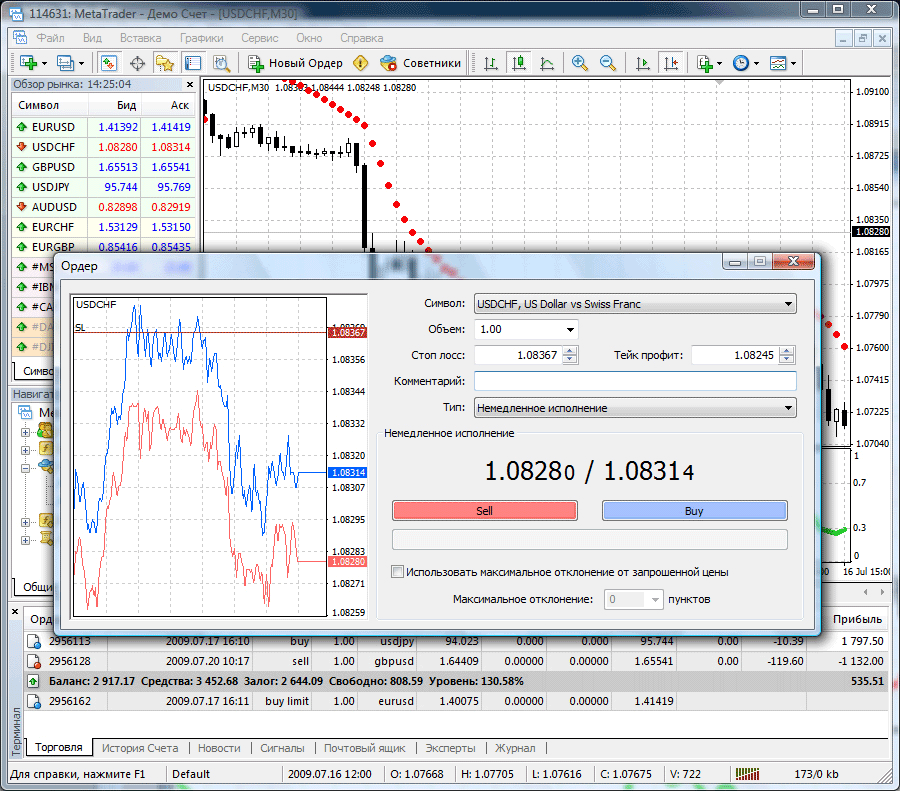
Task: Open the Profiles toolbar icon
Action: [65, 63]
